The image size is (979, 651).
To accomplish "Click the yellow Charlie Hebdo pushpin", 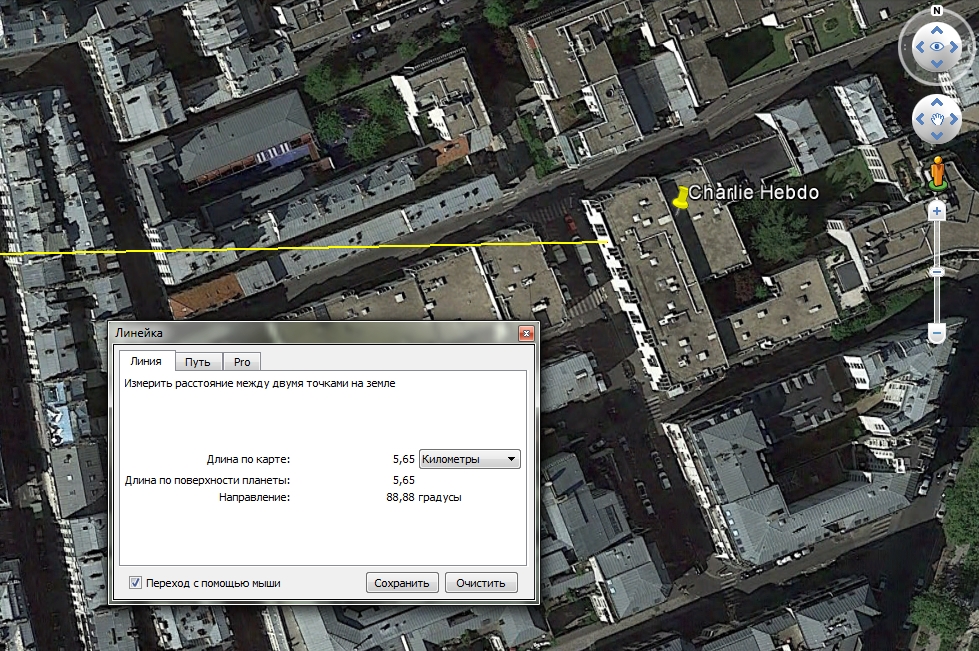I will pos(679,198).
